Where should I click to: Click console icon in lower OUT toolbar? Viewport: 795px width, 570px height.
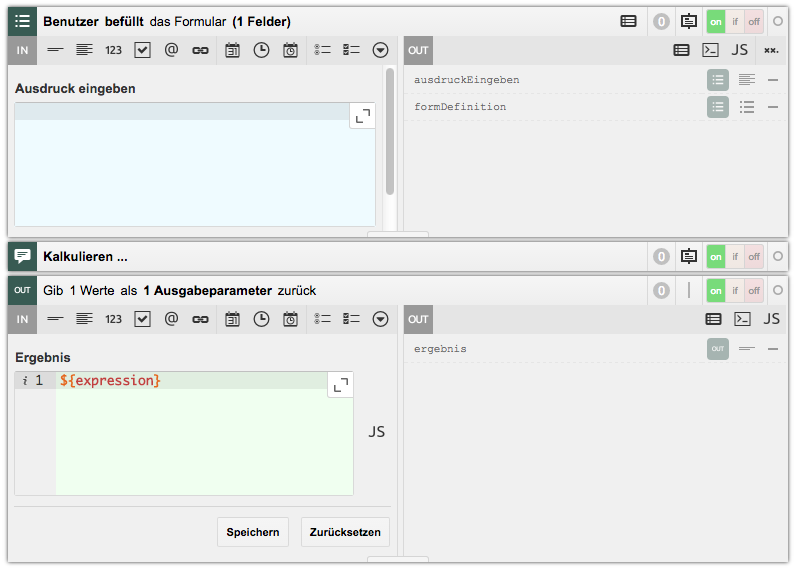point(742,319)
